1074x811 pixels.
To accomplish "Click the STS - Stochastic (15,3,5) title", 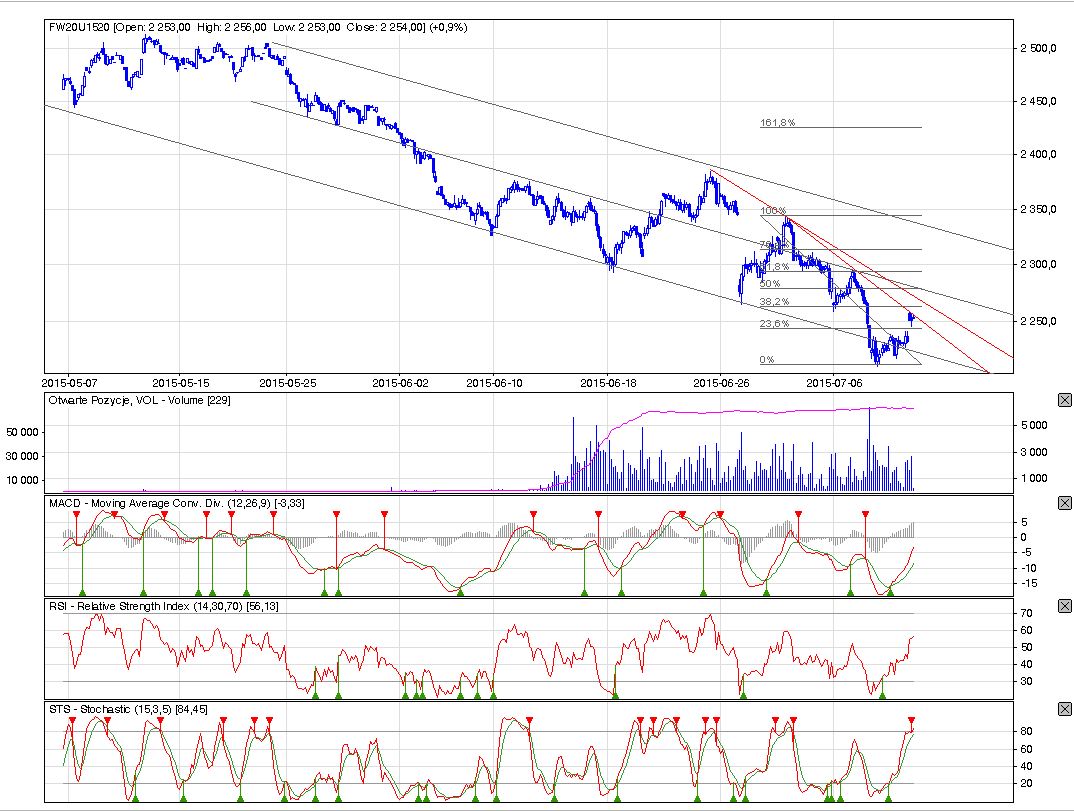I will (x=128, y=710).
